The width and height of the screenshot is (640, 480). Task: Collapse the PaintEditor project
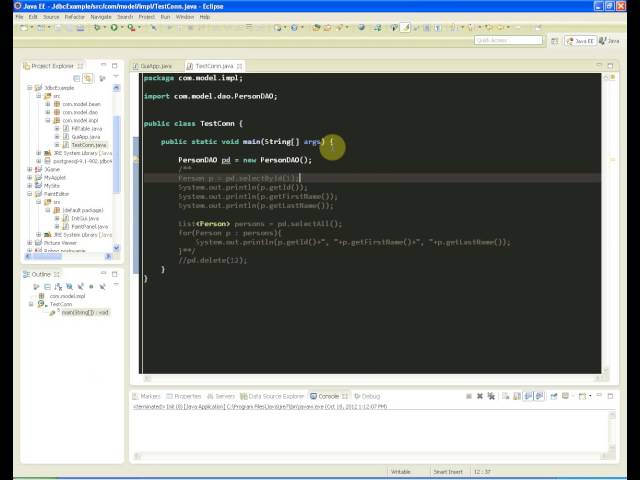coord(30,194)
